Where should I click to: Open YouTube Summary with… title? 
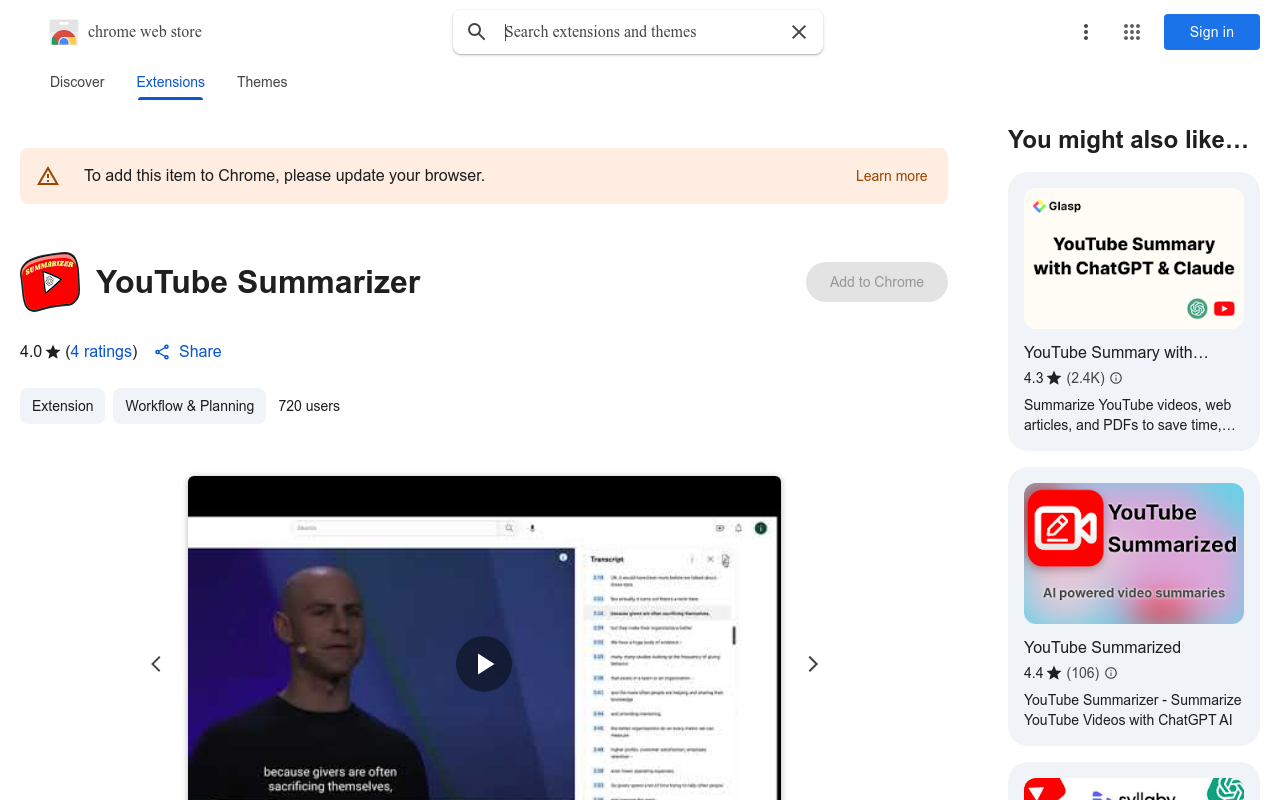click(1116, 353)
